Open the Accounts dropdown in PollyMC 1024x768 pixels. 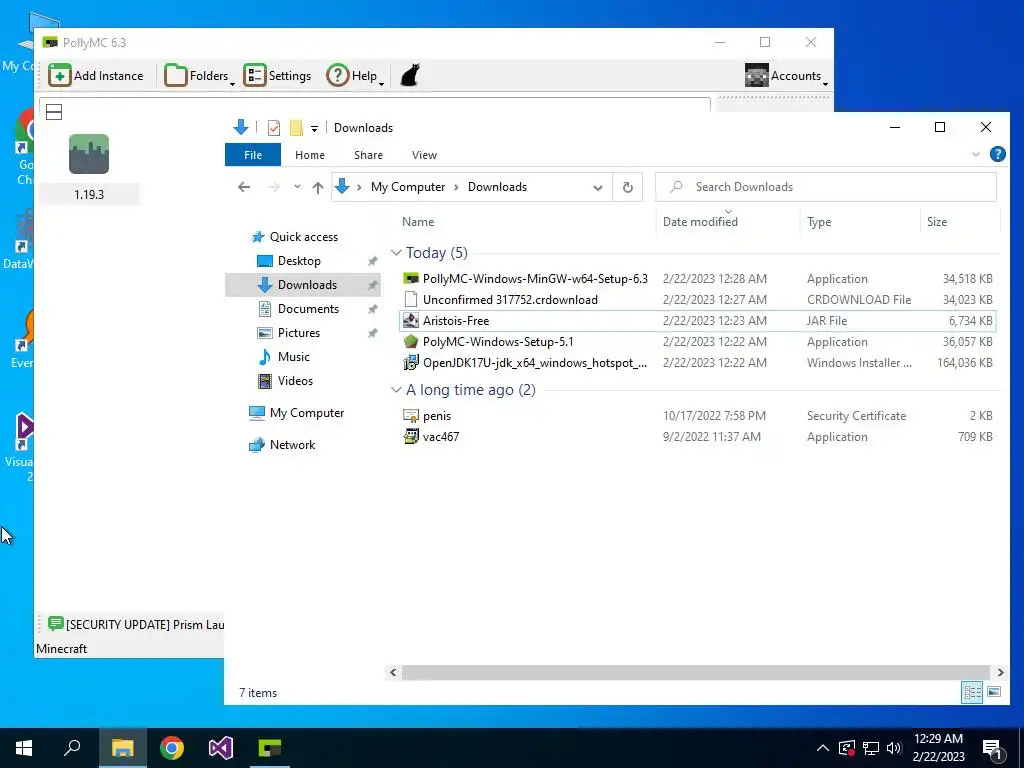point(786,76)
